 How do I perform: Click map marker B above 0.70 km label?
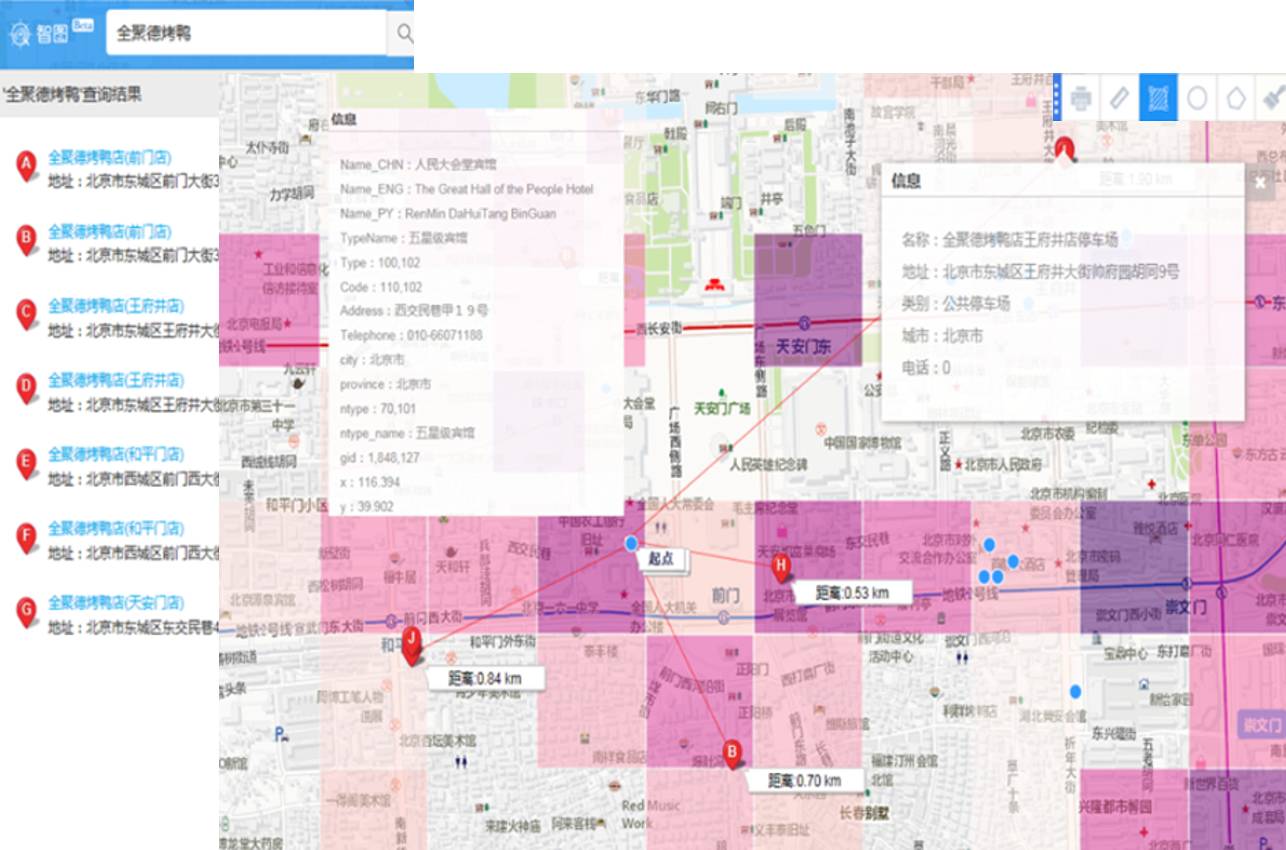(732, 753)
